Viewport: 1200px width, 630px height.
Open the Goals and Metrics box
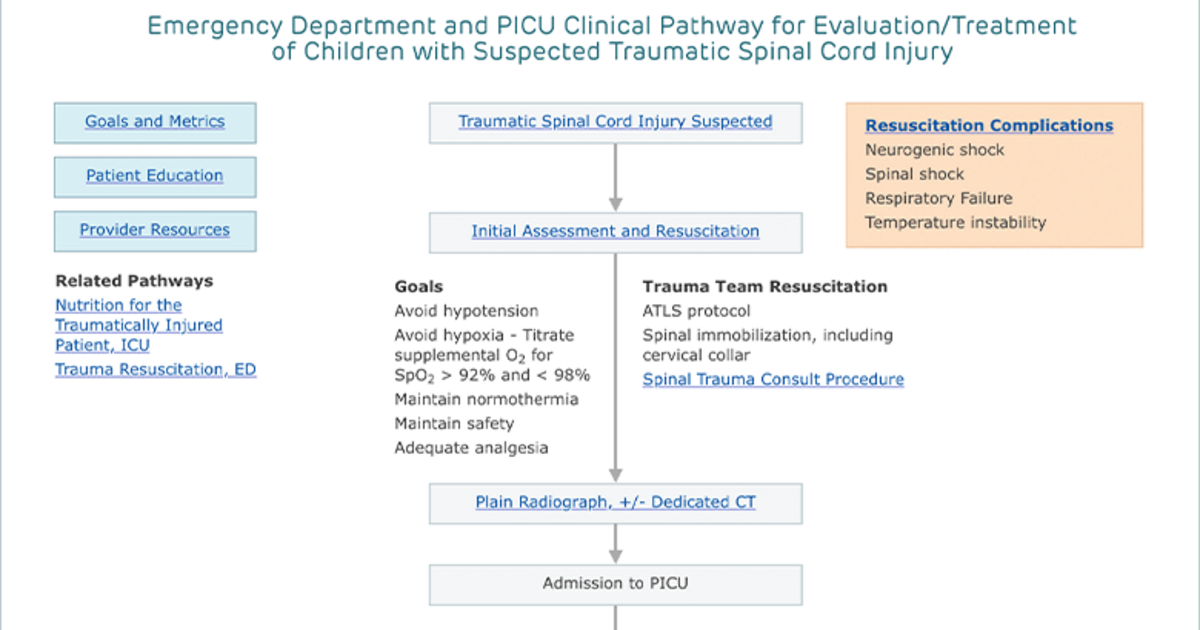(155, 122)
